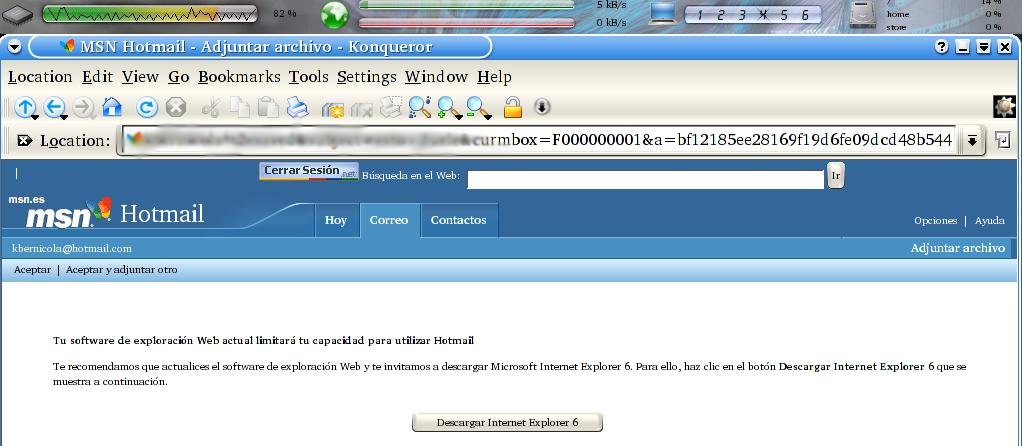
Task: Click the Ir search button
Action: [836, 175]
